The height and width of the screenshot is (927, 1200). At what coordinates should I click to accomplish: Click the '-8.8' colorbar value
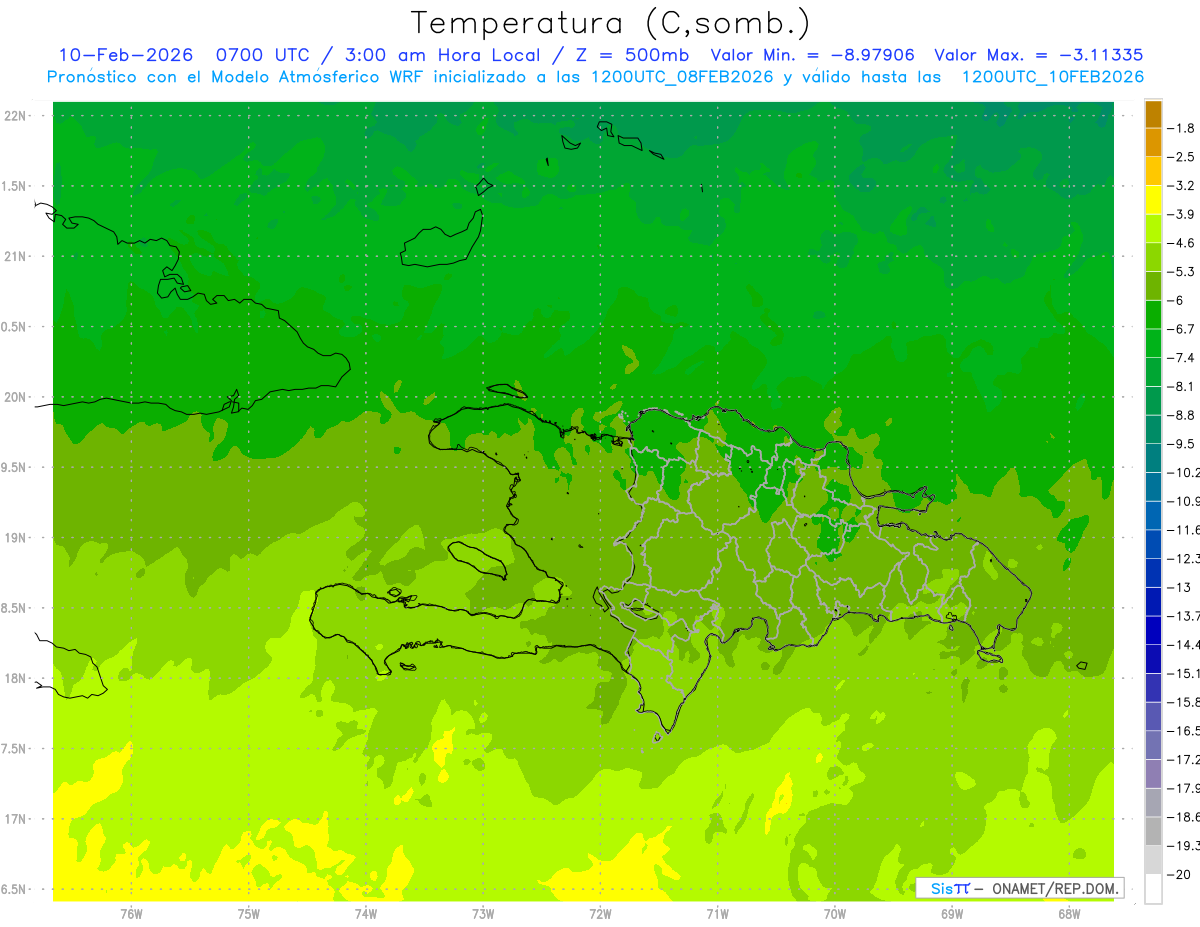point(1183,415)
